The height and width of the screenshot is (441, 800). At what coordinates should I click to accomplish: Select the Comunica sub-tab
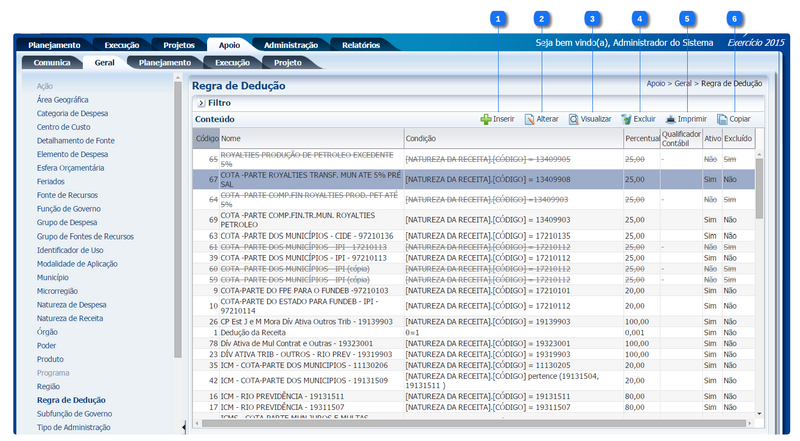[51, 62]
